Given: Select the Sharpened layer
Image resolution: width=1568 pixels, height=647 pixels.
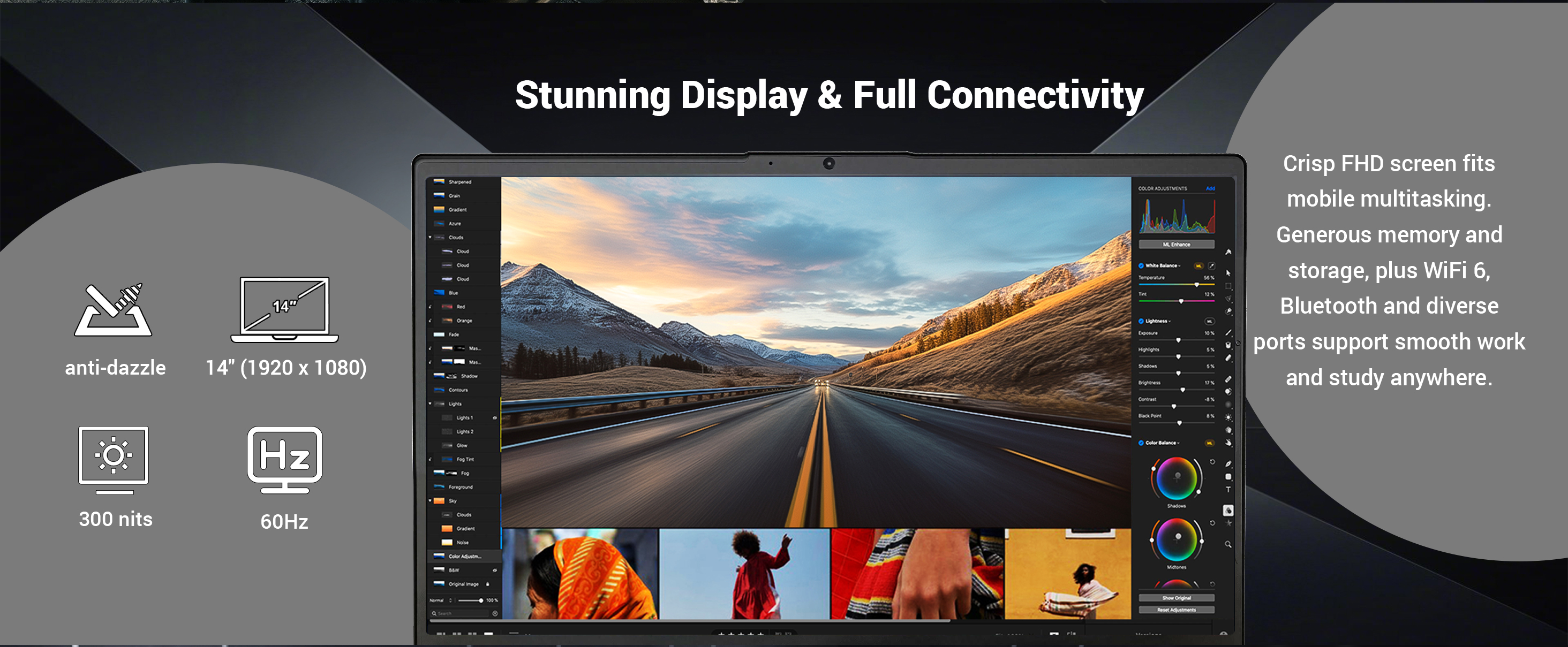Looking at the screenshot, I should [x=464, y=182].
